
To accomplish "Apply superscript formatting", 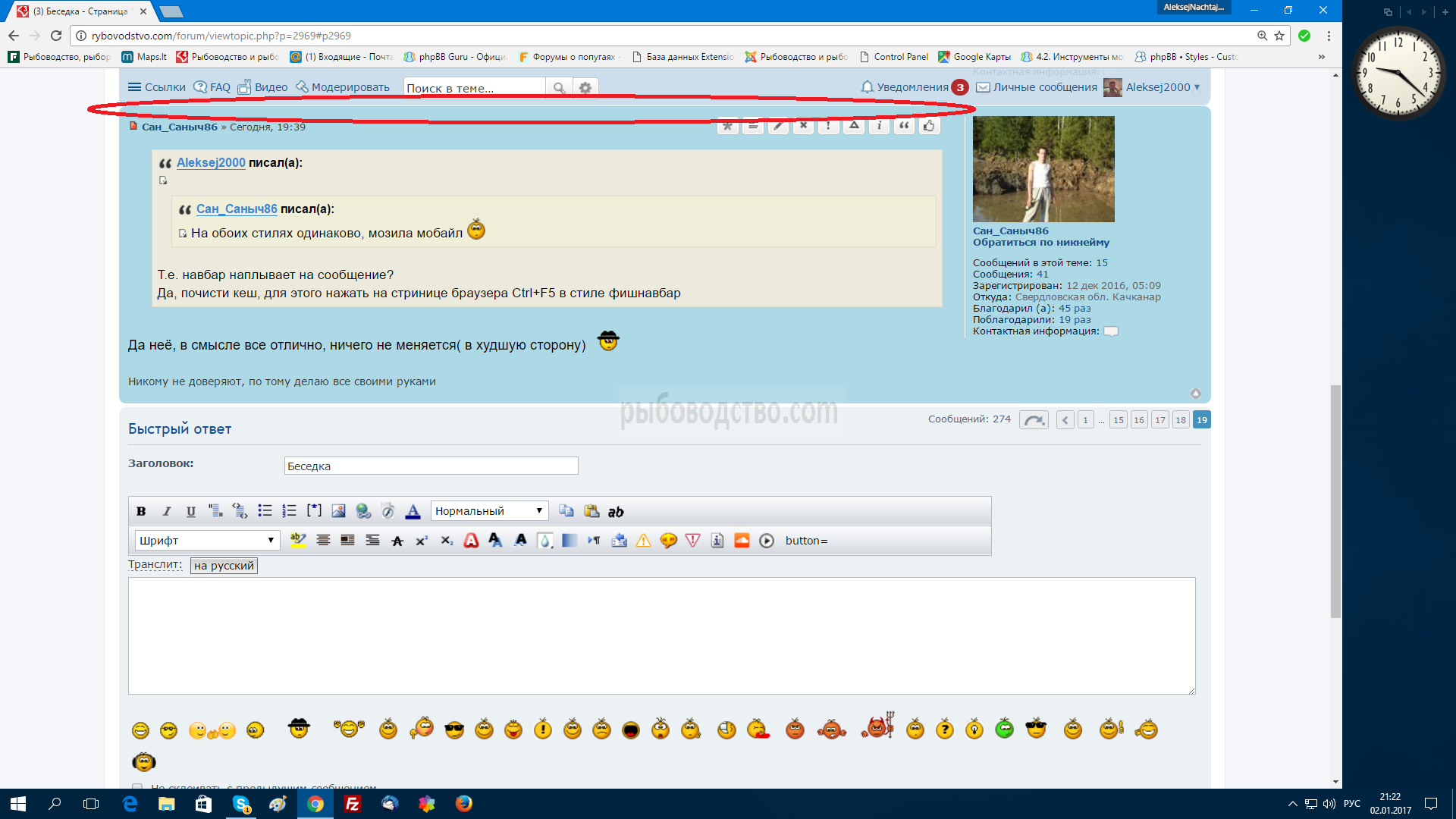I will pos(422,541).
